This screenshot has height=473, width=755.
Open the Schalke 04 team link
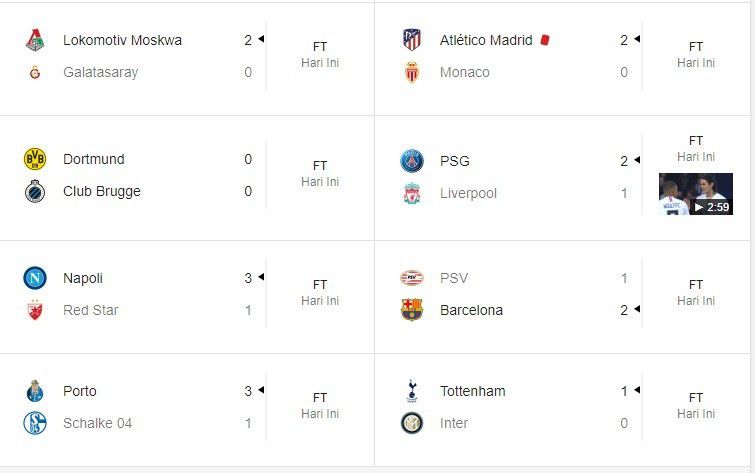point(97,423)
